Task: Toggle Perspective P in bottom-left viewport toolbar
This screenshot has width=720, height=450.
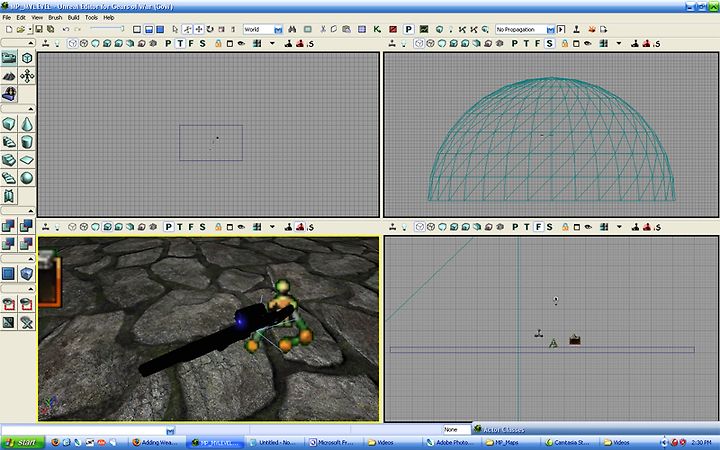Action: pos(169,227)
